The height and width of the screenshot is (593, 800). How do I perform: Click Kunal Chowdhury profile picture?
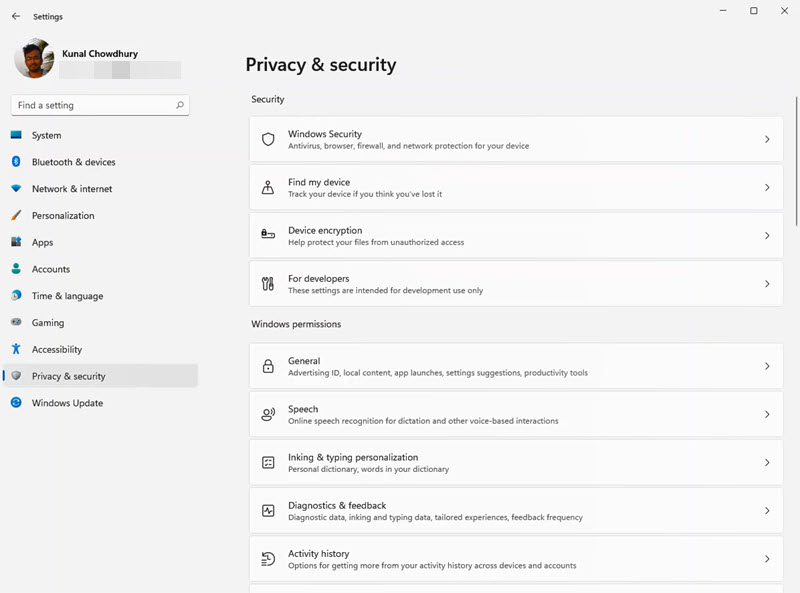34,58
